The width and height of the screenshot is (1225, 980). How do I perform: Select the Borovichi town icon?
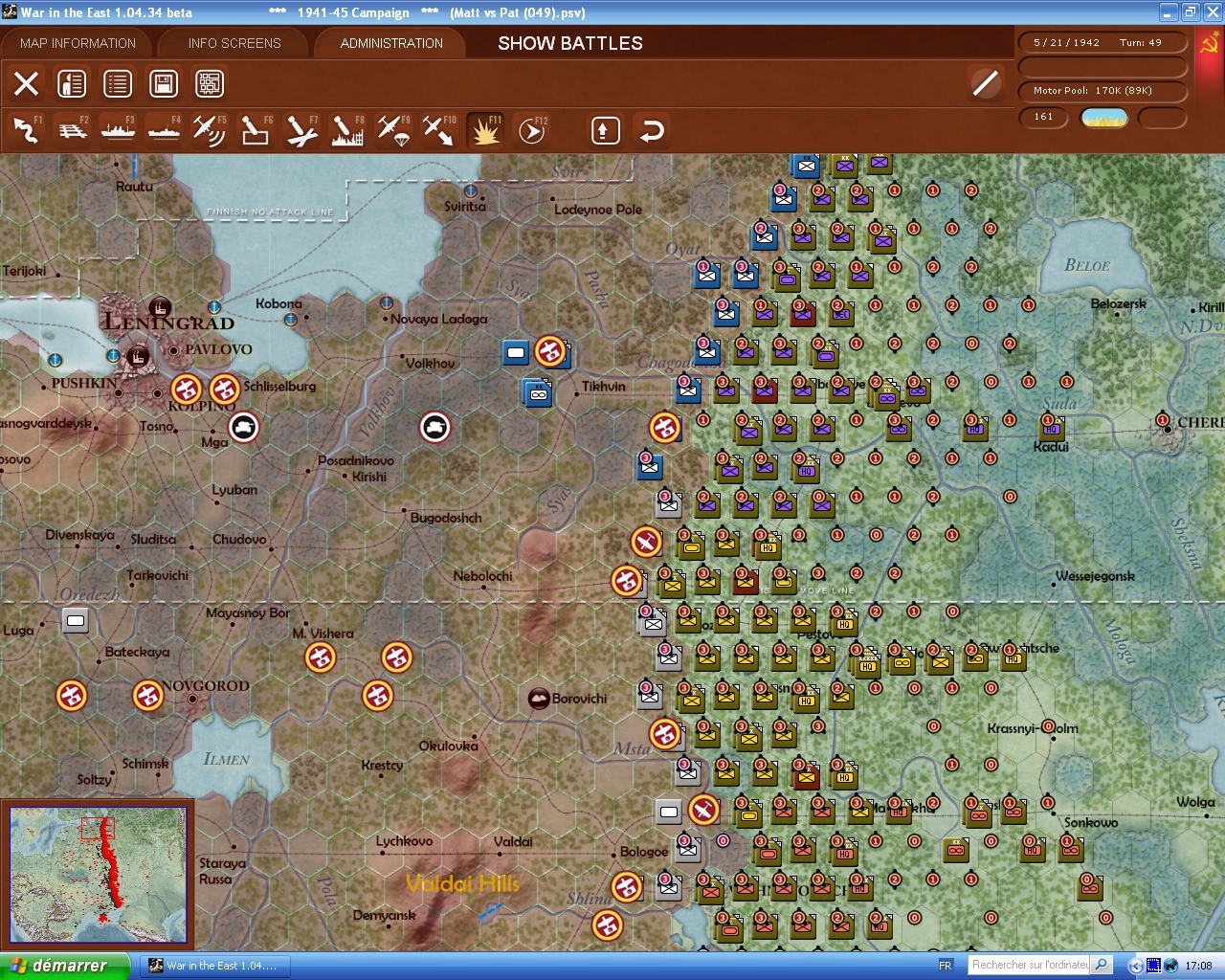tap(539, 699)
